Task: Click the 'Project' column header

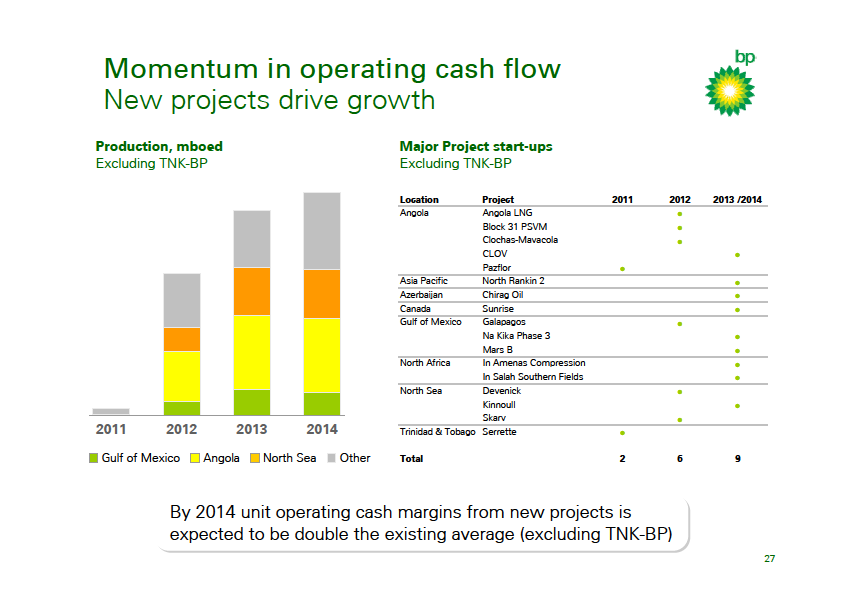Action: coord(498,199)
